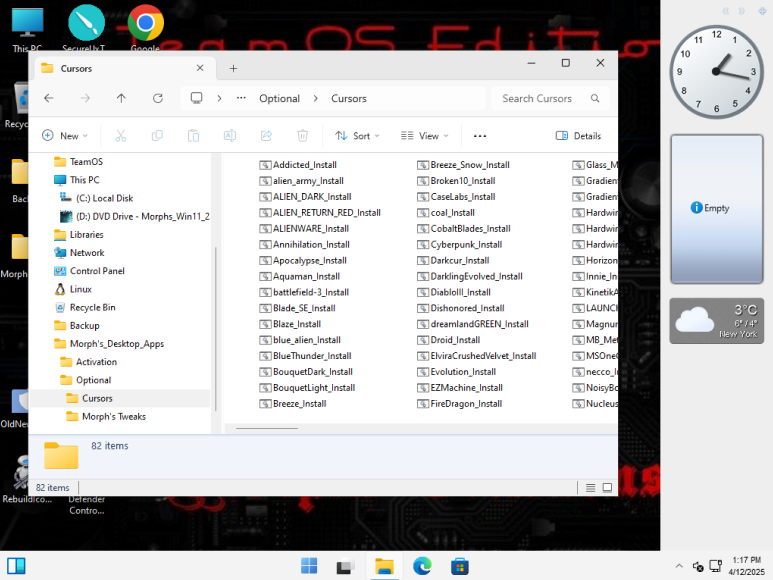Screen dimensions: 773x580
Task: Click Optional in the breadcrumb path
Action: pos(279,98)
